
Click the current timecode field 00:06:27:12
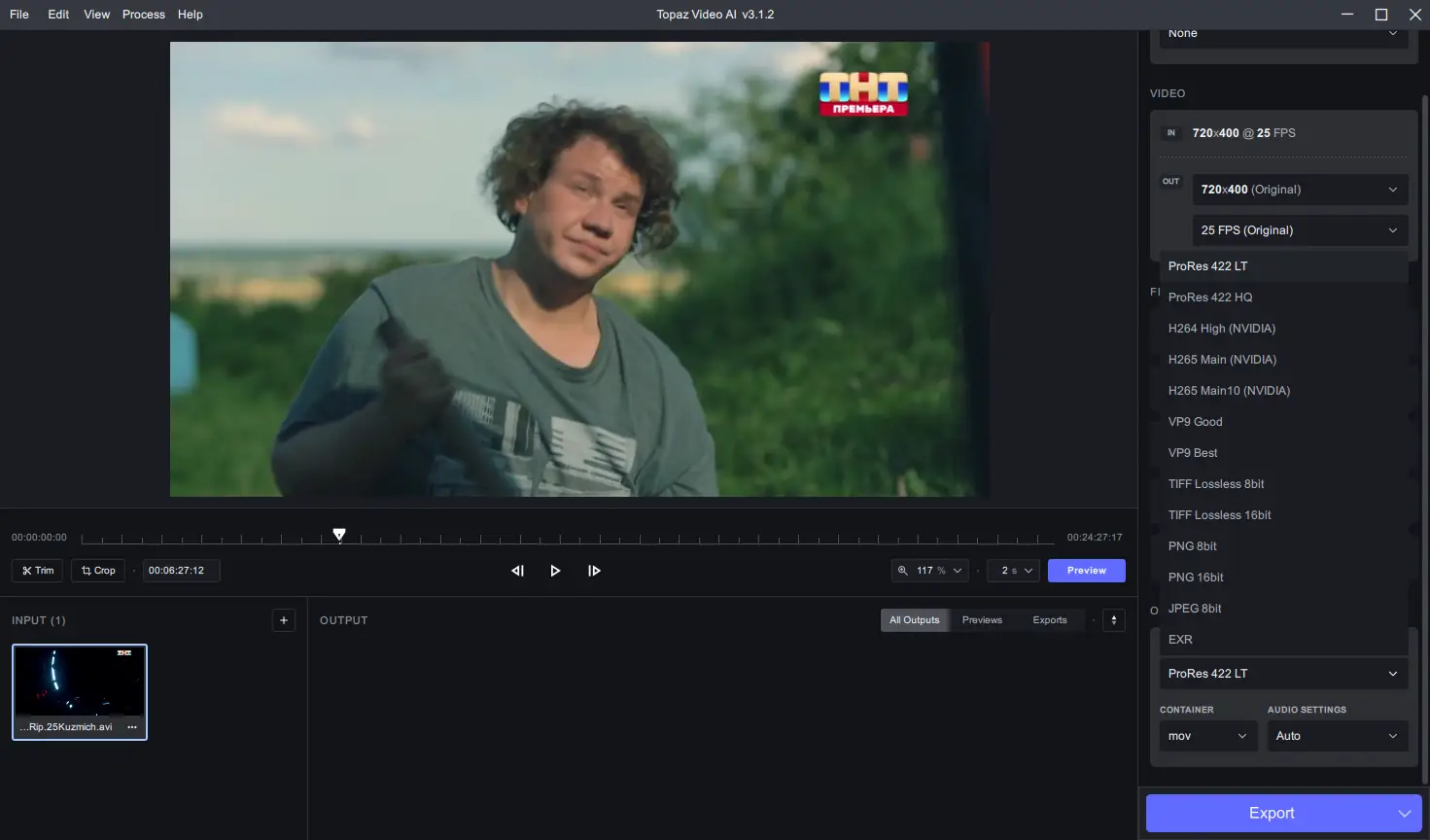pos(182,571)
